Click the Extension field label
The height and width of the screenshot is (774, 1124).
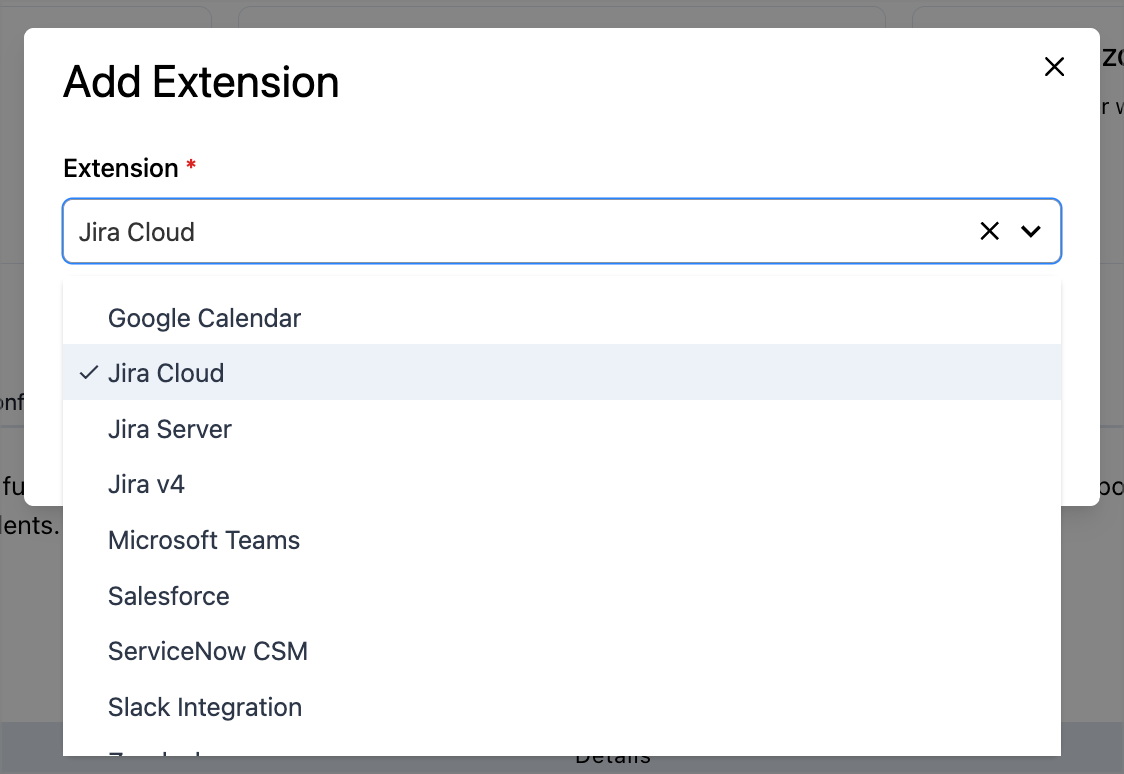click(x=121, y=168)
